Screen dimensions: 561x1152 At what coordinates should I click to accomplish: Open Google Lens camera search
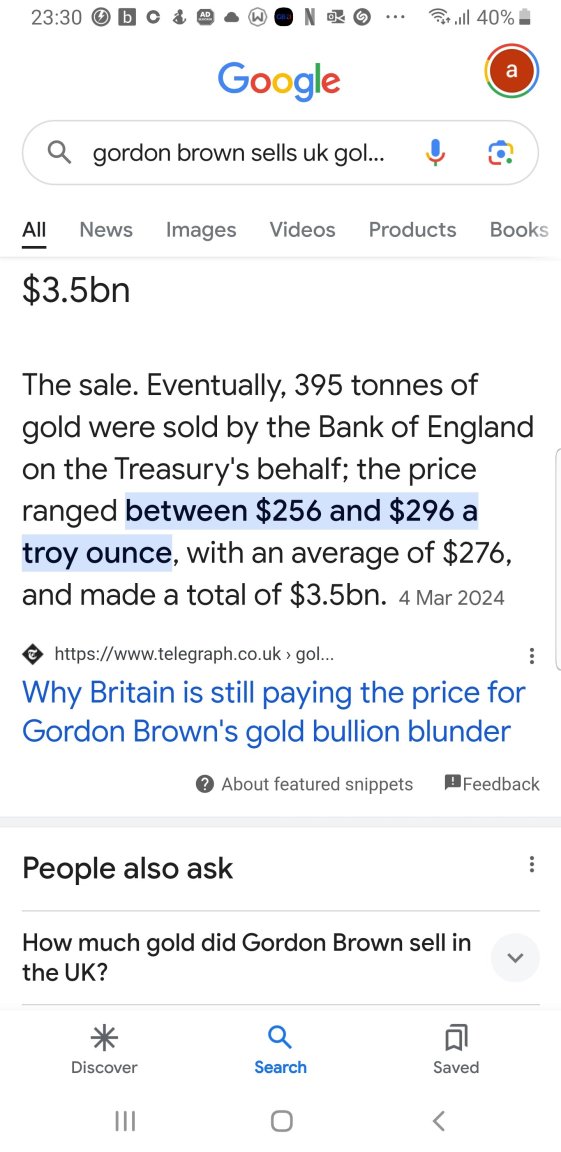coord(500,153)
